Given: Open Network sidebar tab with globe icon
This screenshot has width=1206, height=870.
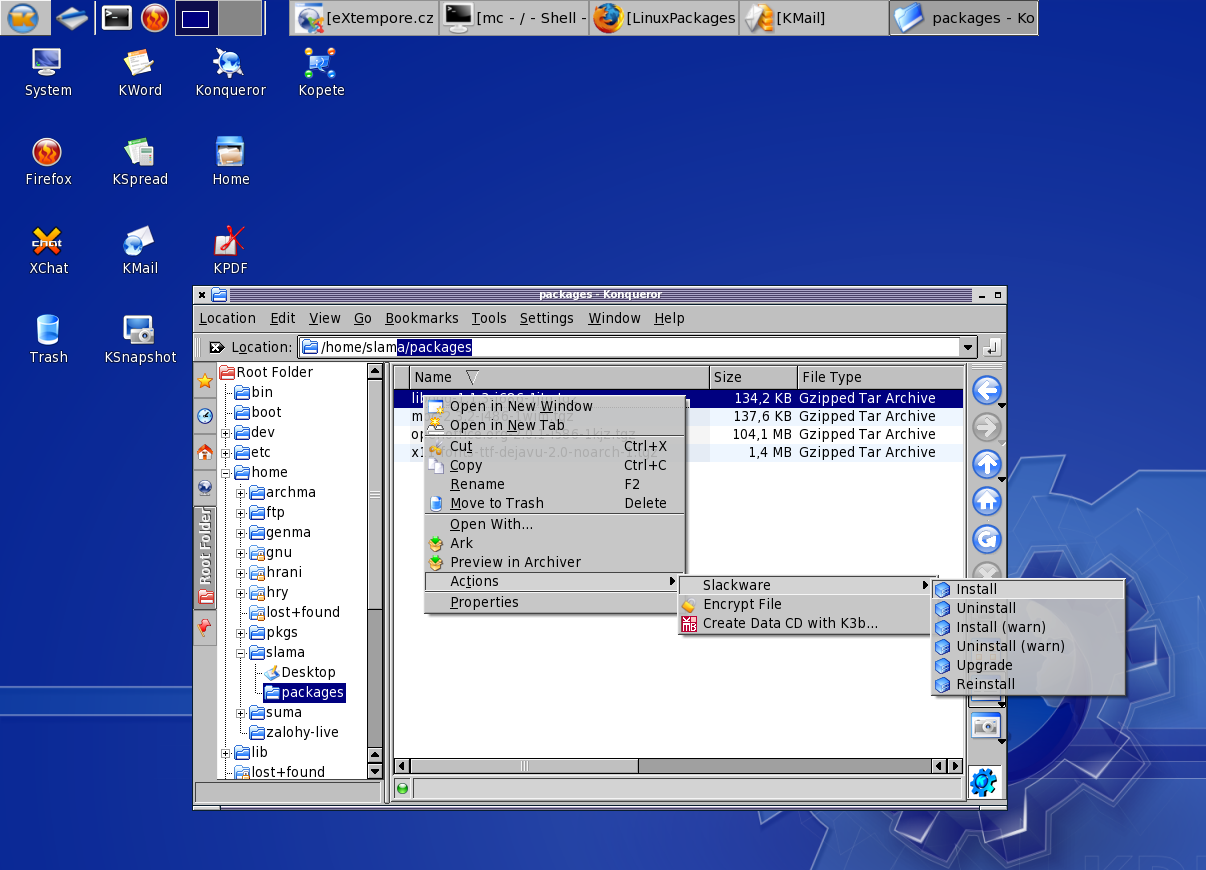Looking at the screenshot, I should click(205, 487).
